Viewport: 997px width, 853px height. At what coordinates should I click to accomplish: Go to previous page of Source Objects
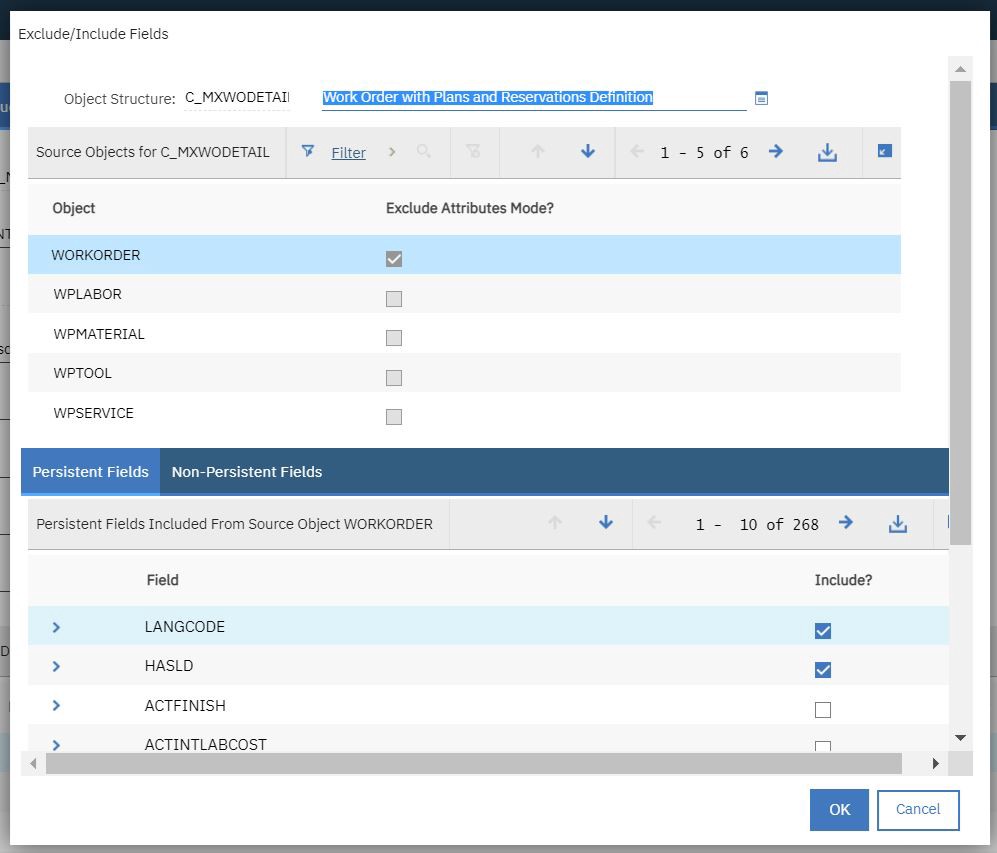pos(636,151)
